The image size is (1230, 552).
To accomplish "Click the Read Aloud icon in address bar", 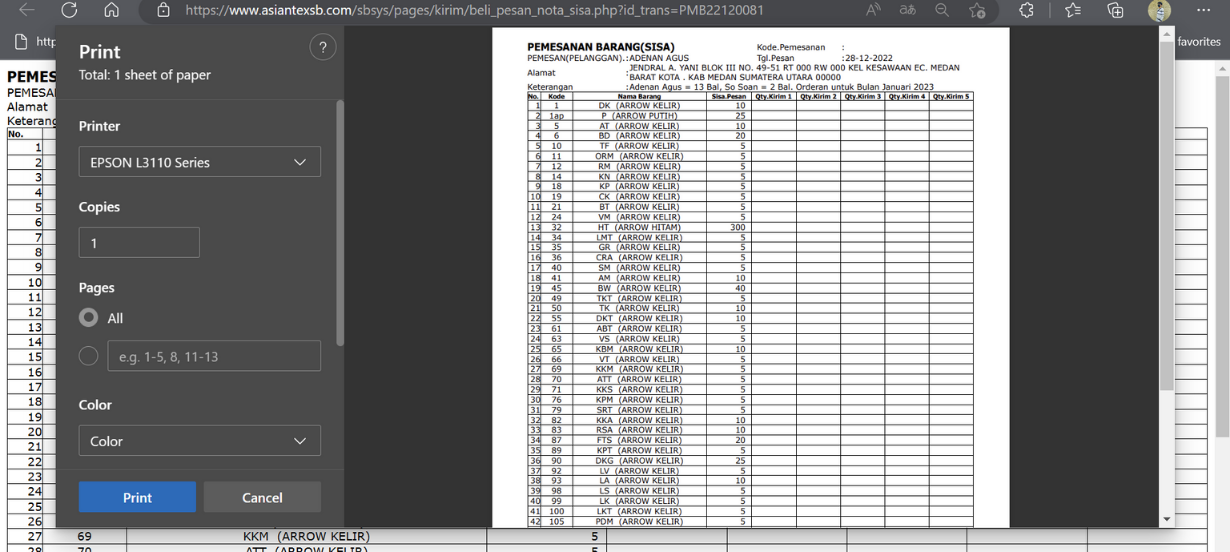I will point(873,10).
